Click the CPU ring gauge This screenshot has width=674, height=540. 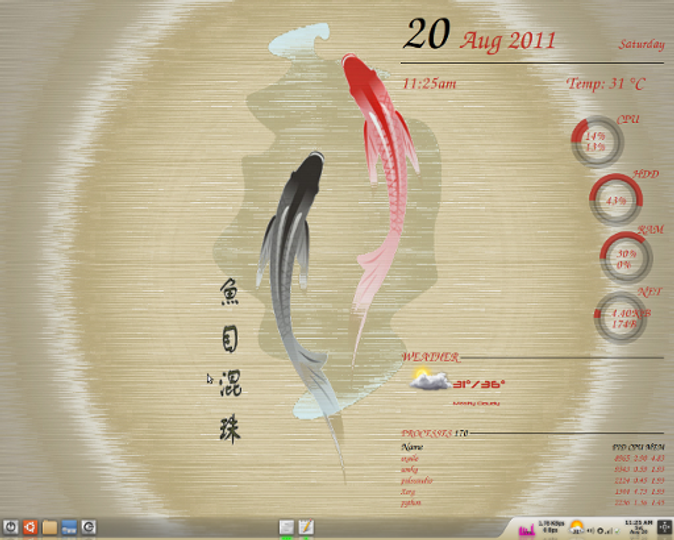597,141
